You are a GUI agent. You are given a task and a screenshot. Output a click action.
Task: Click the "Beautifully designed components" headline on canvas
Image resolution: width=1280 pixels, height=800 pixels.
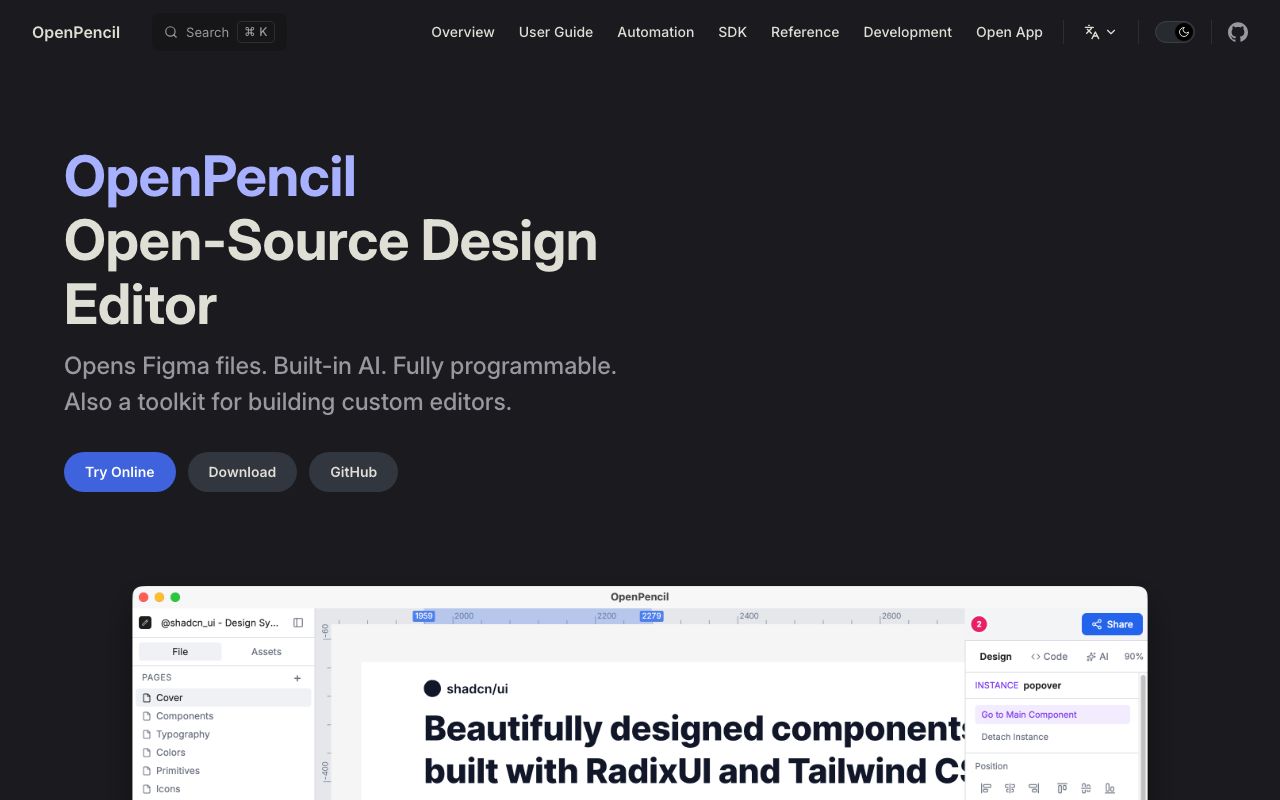694,728
